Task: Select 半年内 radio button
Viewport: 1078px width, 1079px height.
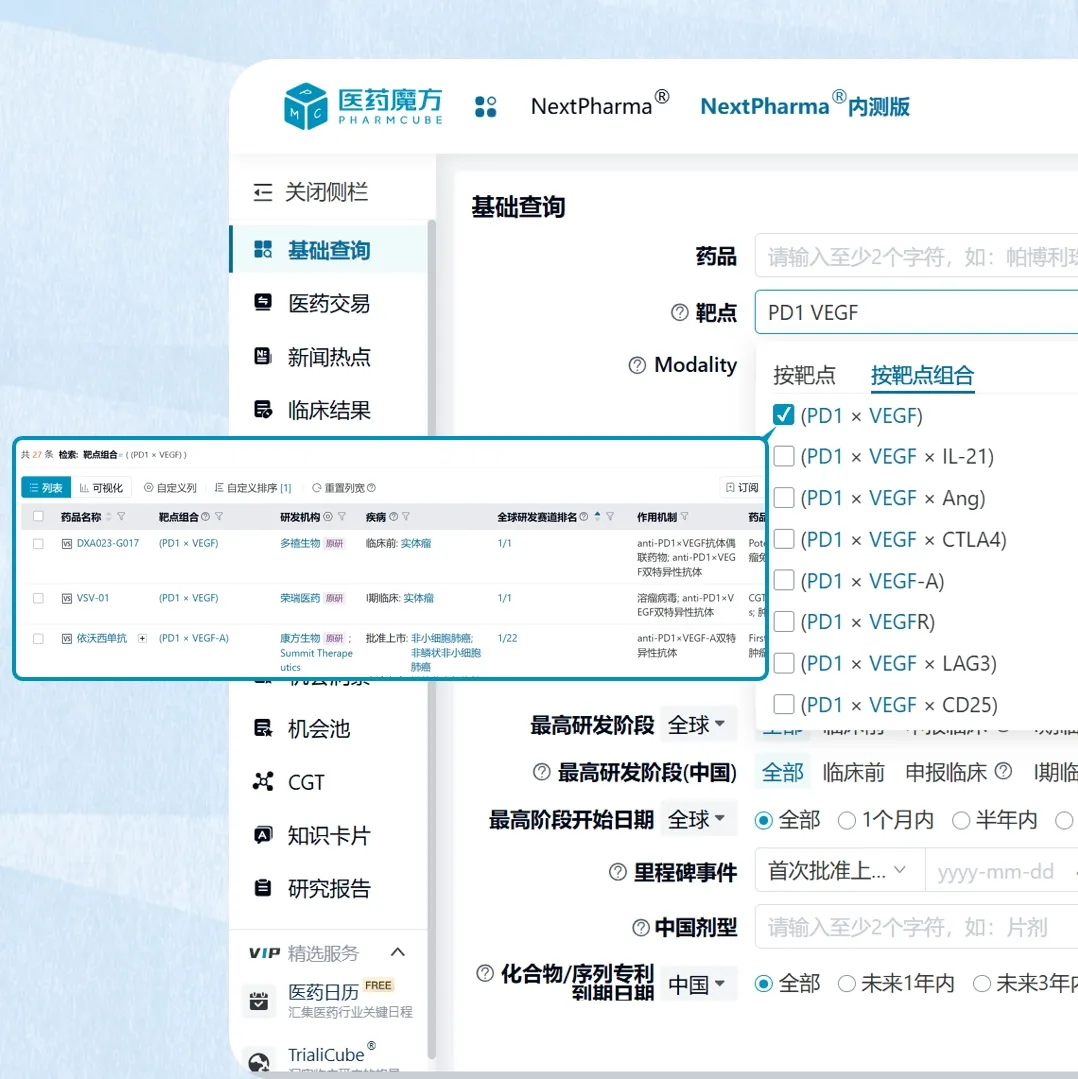Action: (960, 820)
